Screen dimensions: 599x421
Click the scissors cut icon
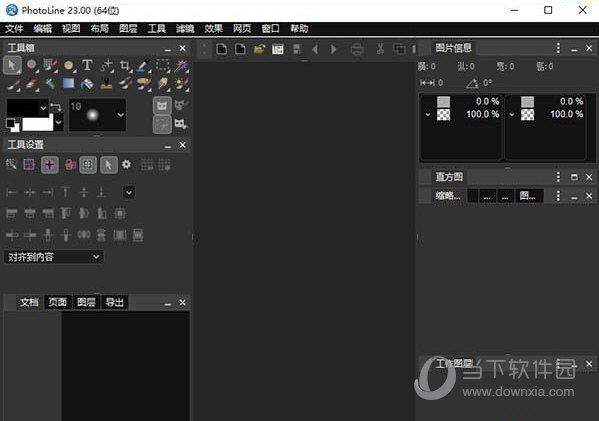coord(380,49)
